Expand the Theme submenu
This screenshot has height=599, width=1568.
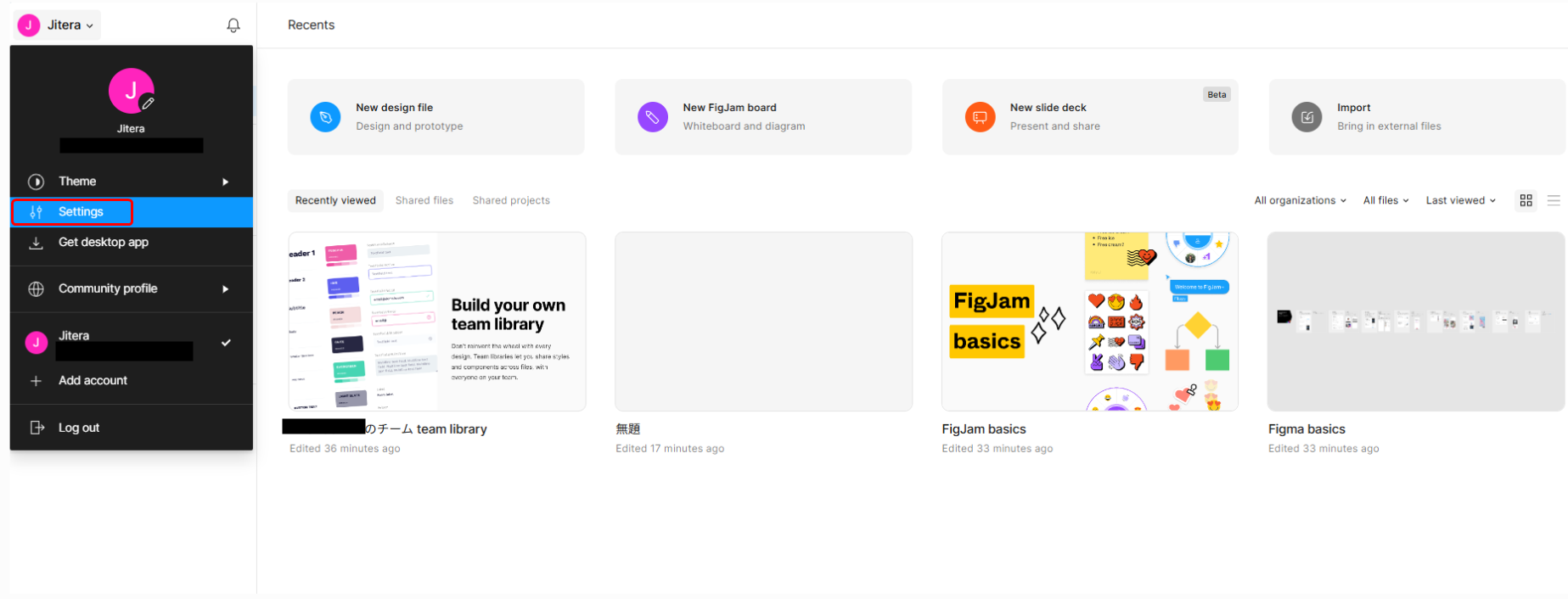pos(131,182)
